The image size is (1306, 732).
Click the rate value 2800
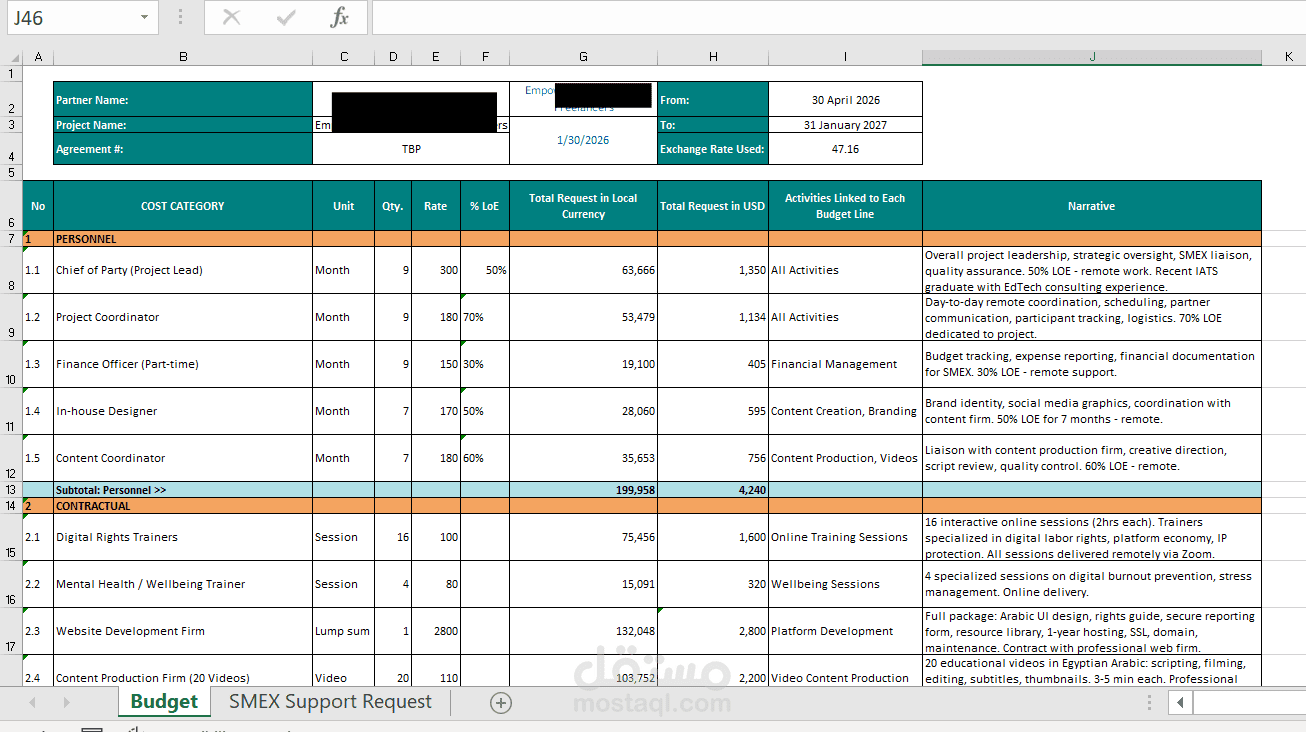436,631
